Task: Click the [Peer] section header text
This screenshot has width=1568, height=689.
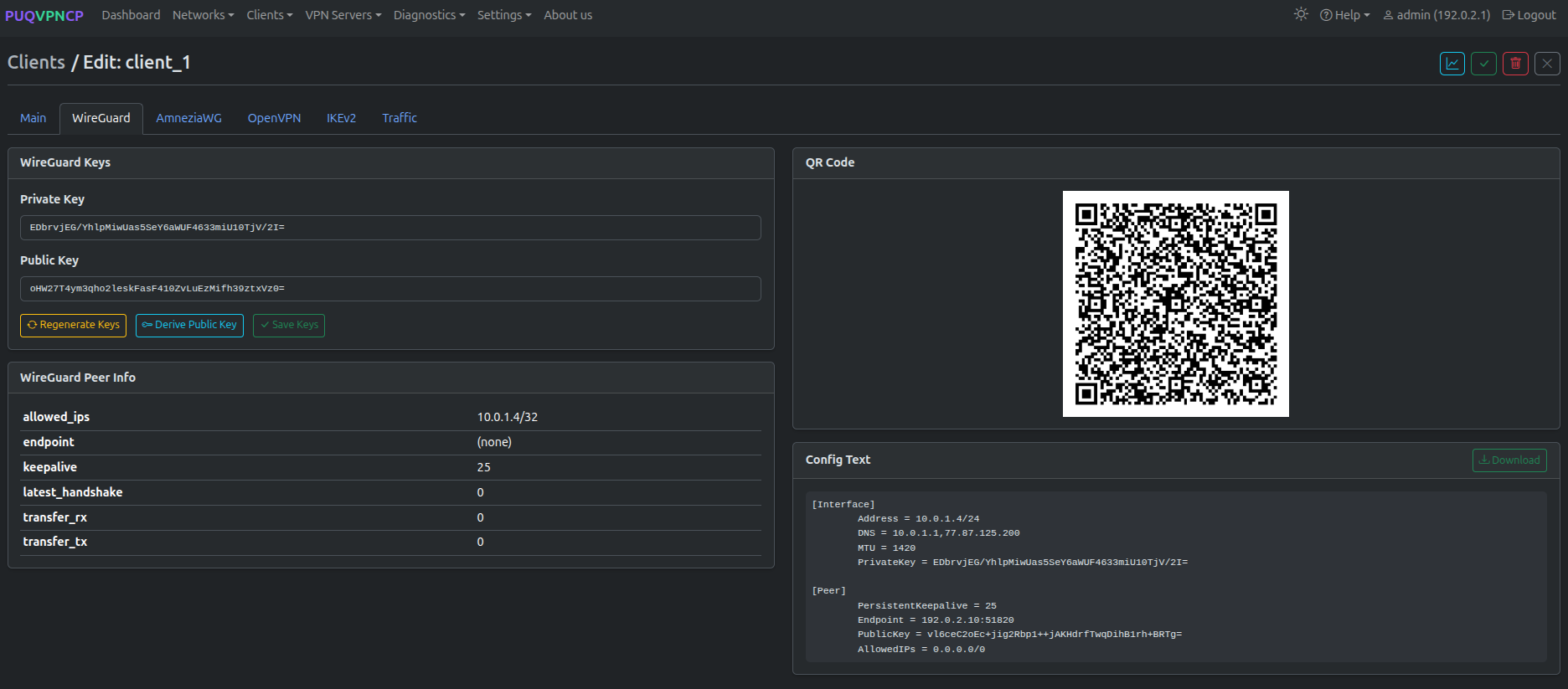Action: coord(829,591)
